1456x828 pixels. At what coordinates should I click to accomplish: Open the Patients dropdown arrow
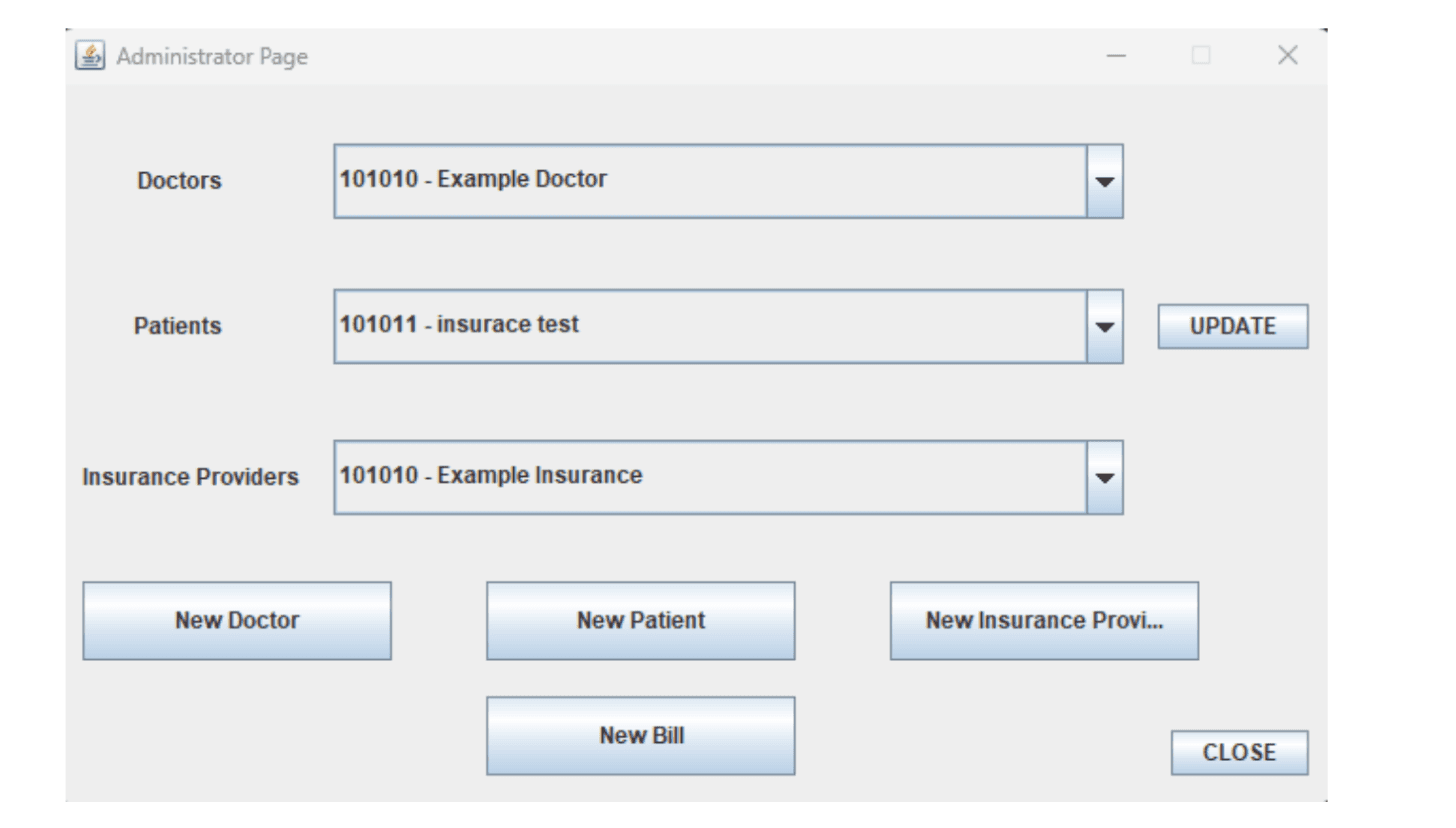(x=1104, y=327)
